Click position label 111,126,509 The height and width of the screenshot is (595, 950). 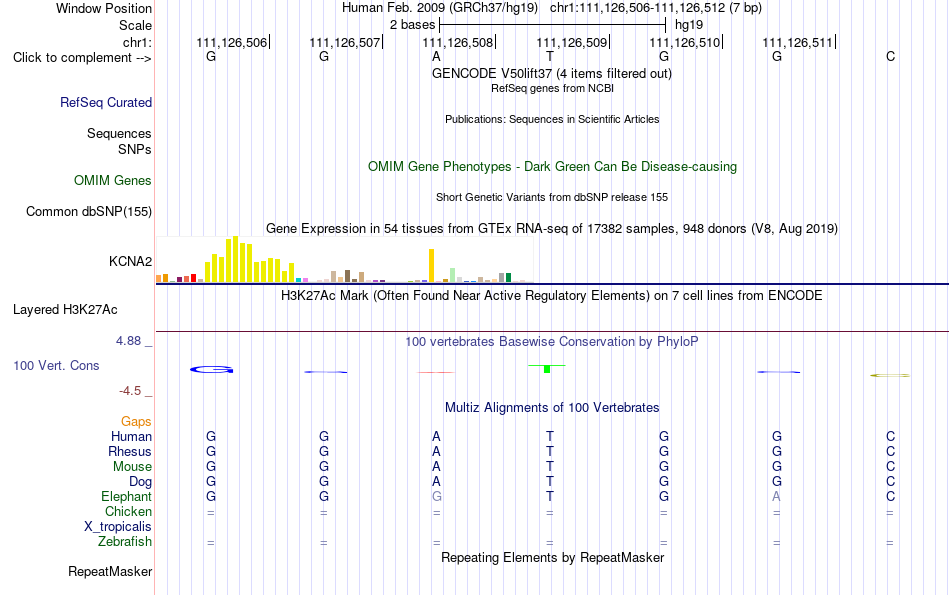tap(571, 42)
